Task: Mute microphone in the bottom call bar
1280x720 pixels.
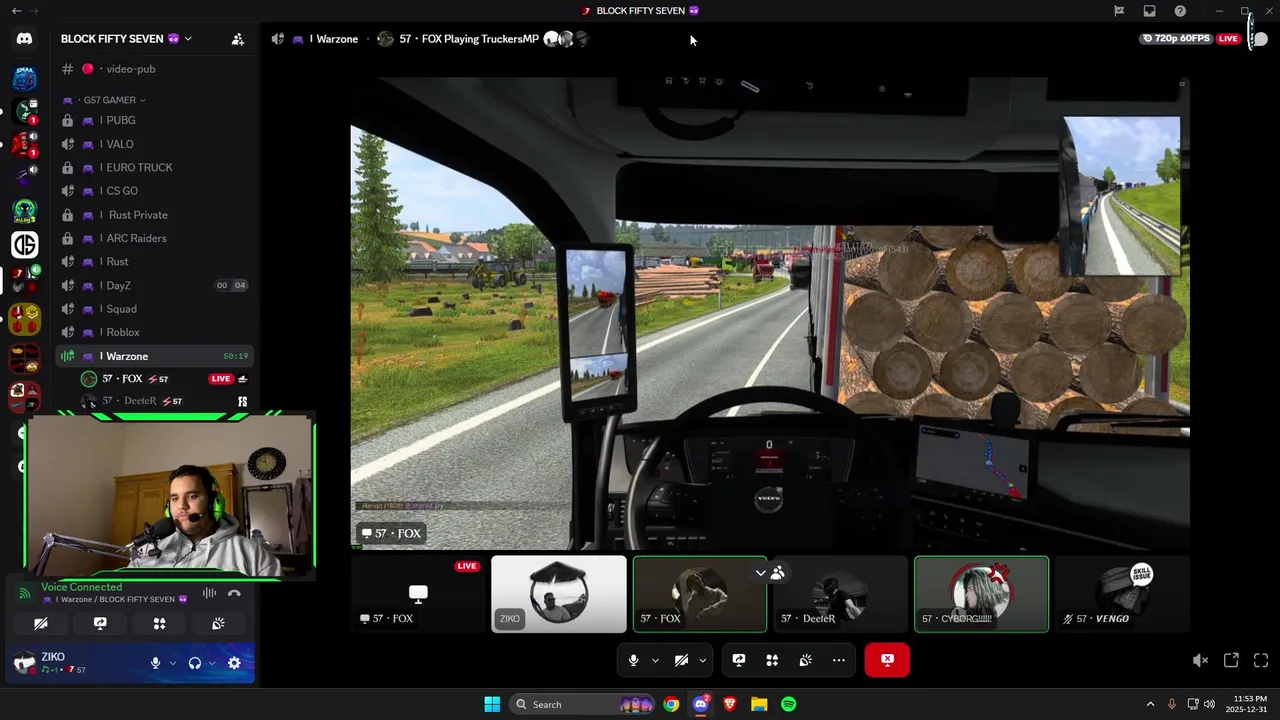Action: 634,660
